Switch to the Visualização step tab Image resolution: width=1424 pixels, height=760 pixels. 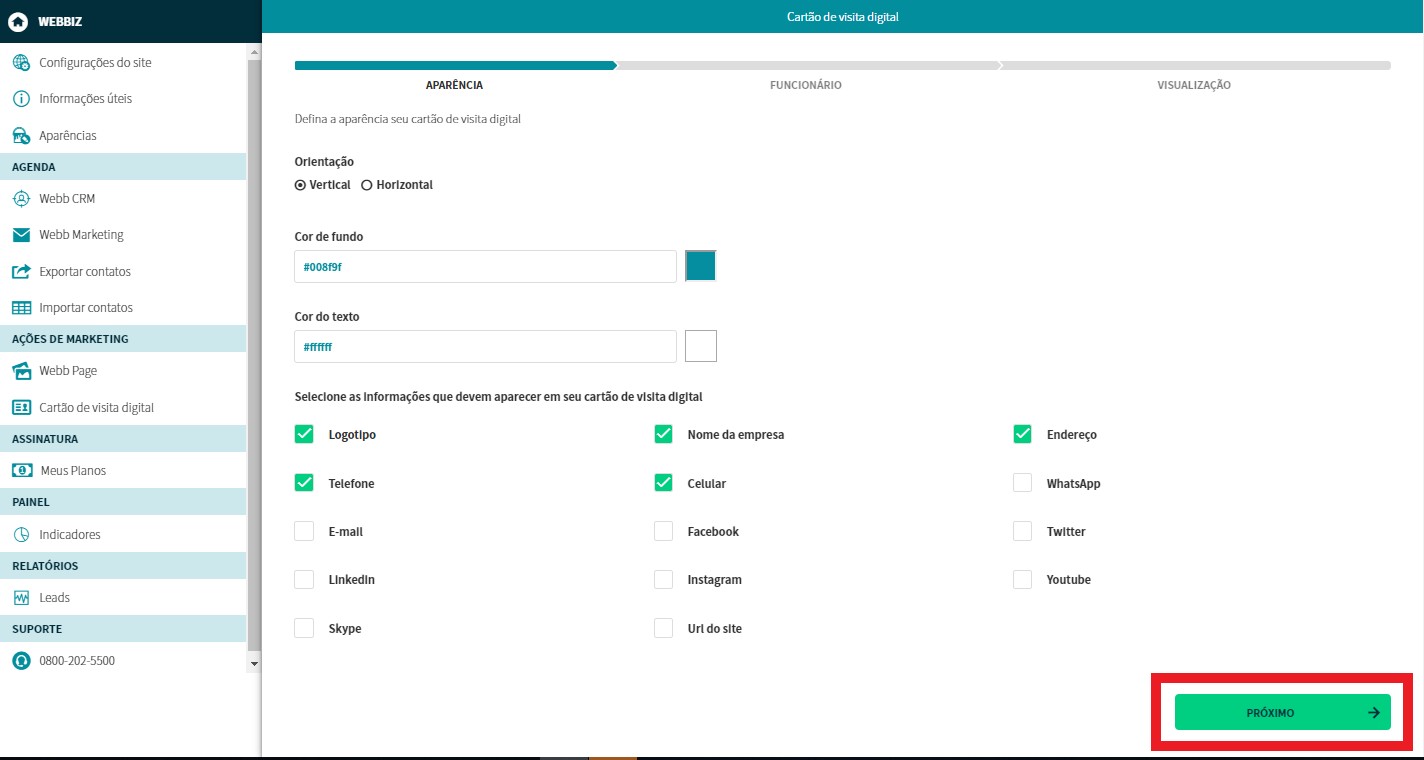1193,85
